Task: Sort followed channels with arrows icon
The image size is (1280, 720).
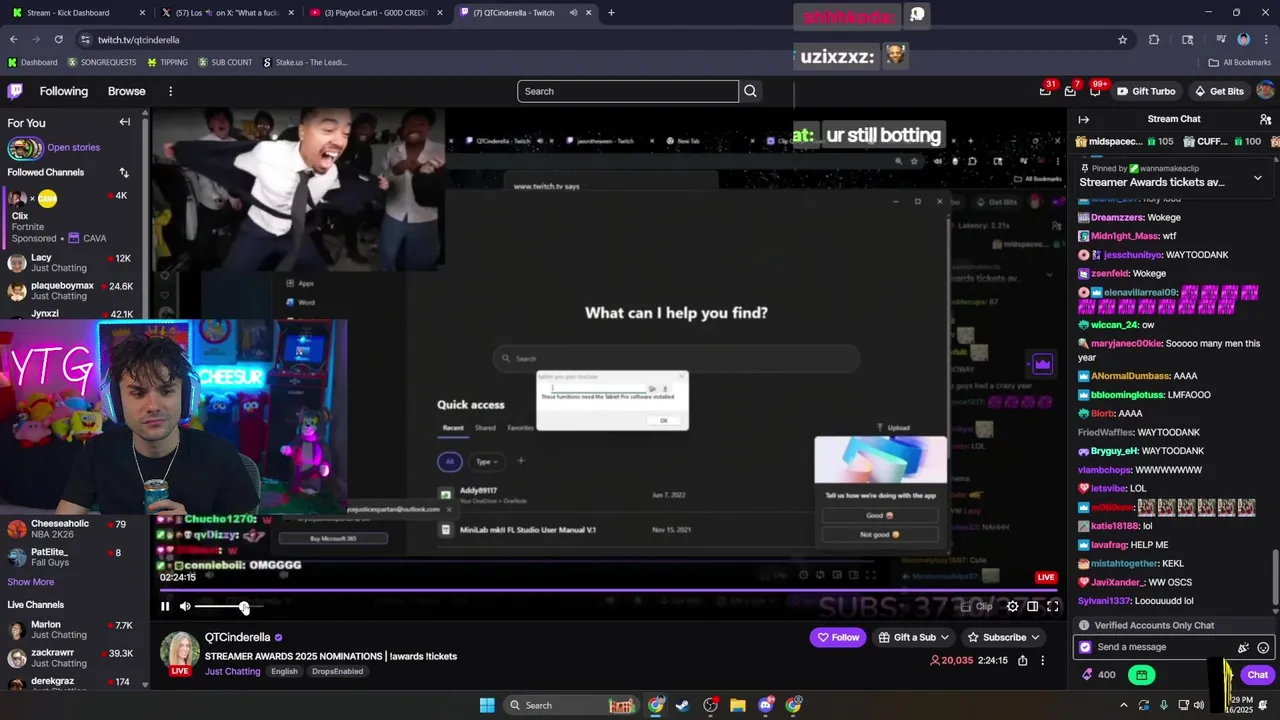Action: (x=124, y=172)
